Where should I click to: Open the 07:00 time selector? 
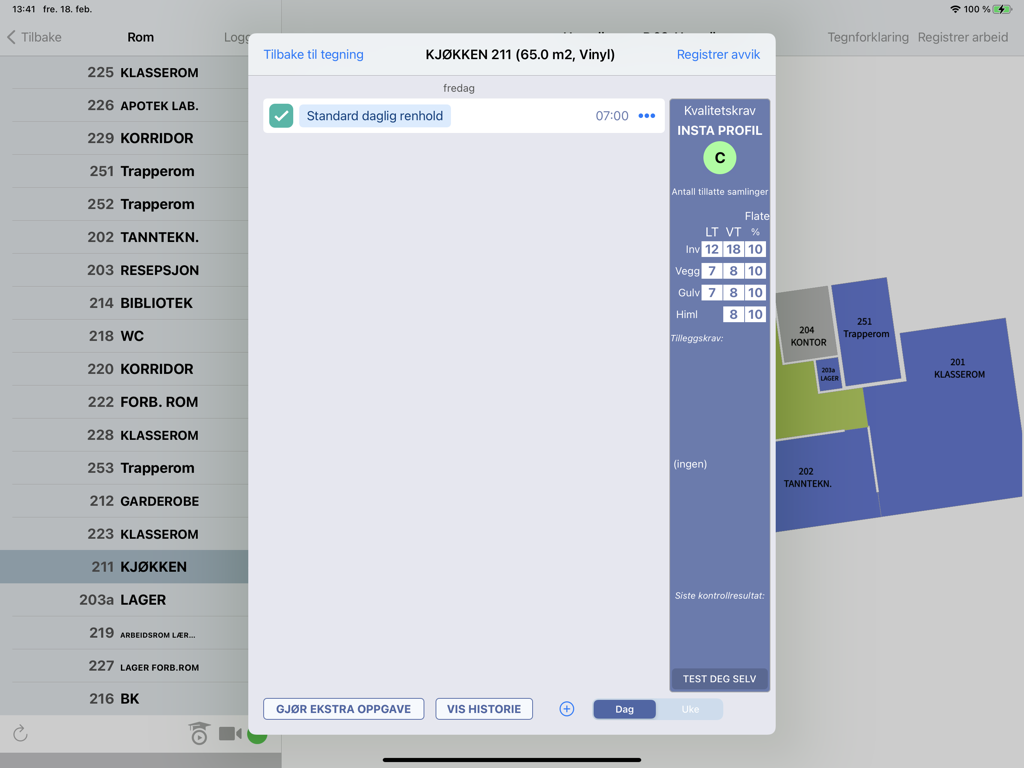click(x=612, y=115)
